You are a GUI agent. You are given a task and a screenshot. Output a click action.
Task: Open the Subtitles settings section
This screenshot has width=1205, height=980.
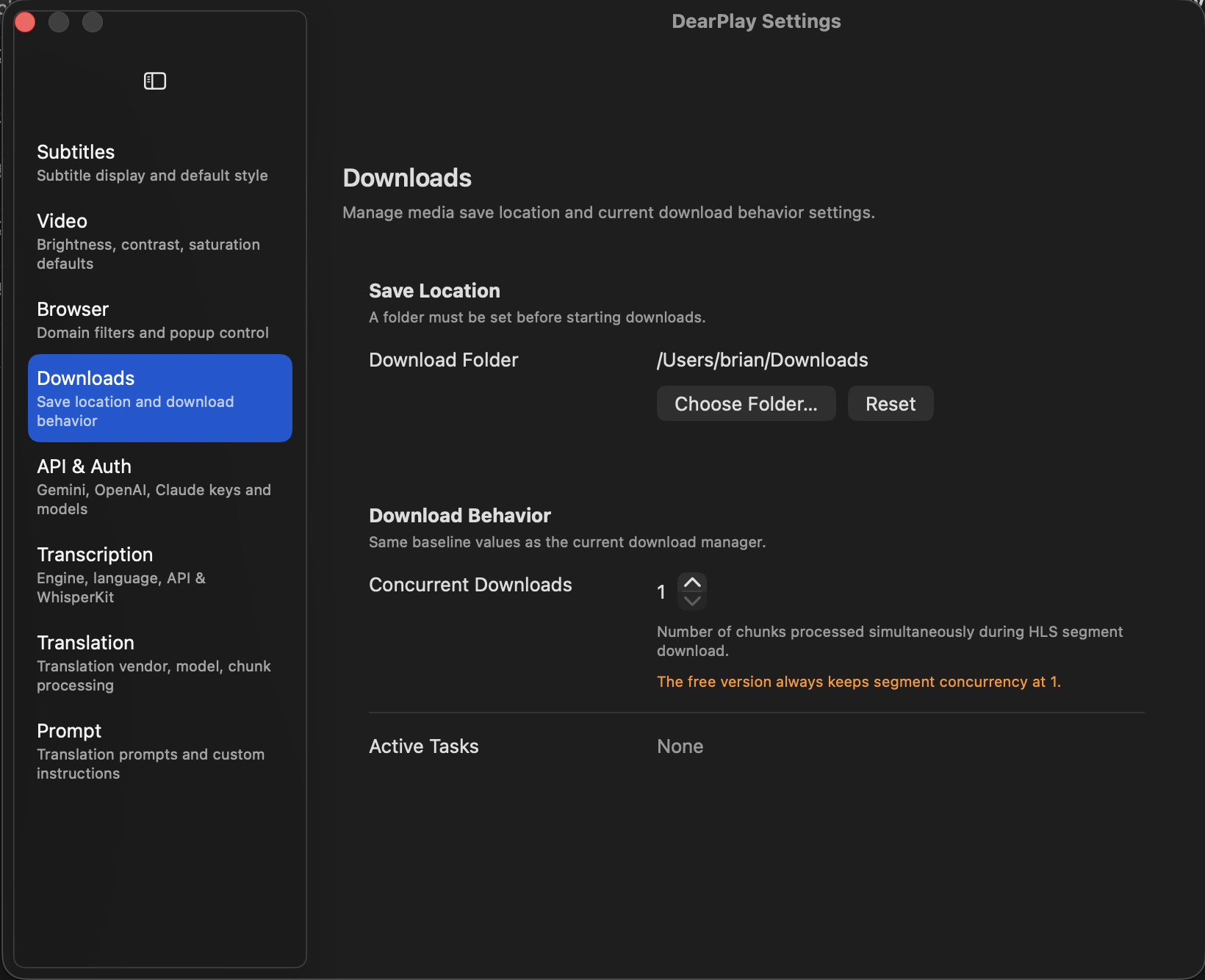pos(160,163)
